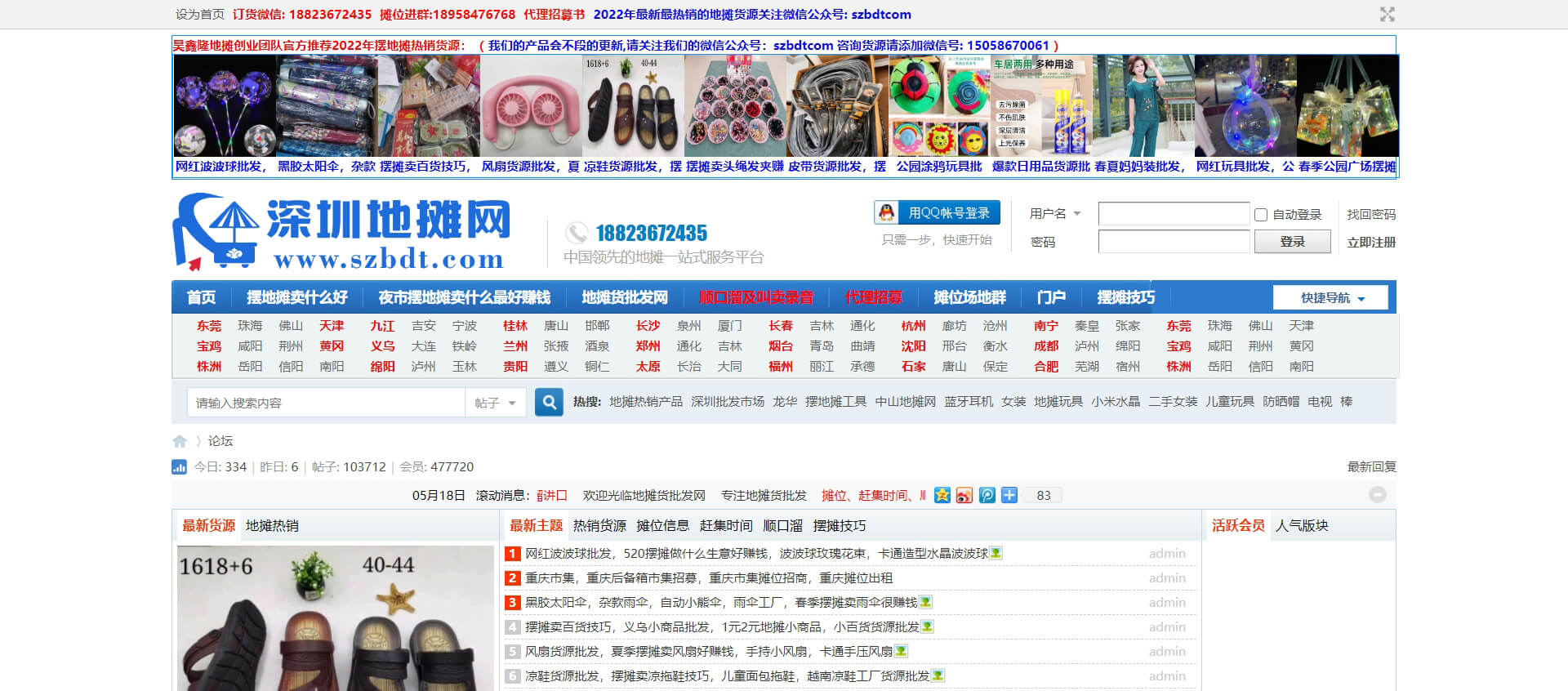1568x691 pixels.
Task: Click the 找回密码 link
Action: tap(1371, 215)
